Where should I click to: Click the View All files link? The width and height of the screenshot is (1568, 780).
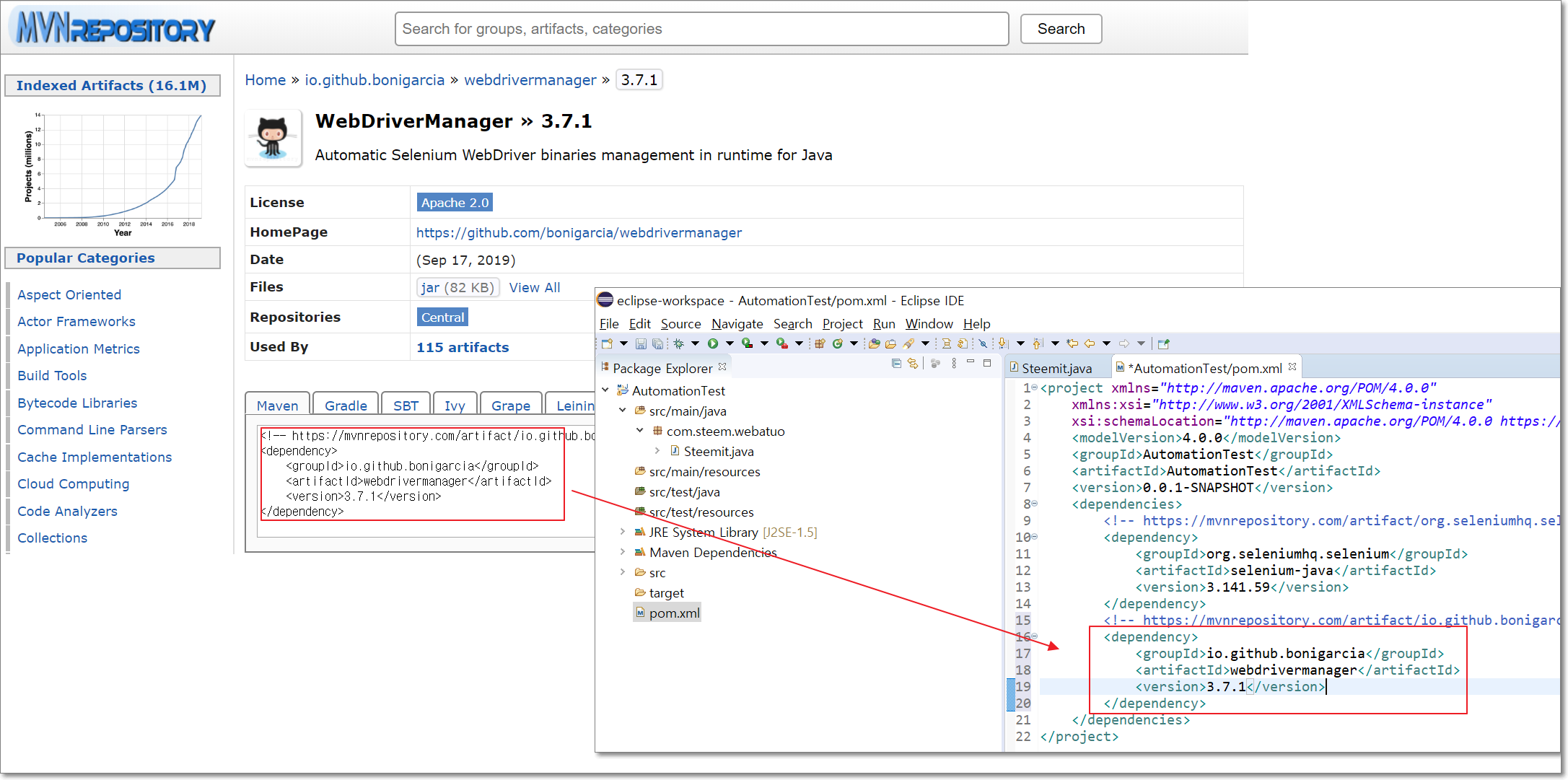coord(534,287)
